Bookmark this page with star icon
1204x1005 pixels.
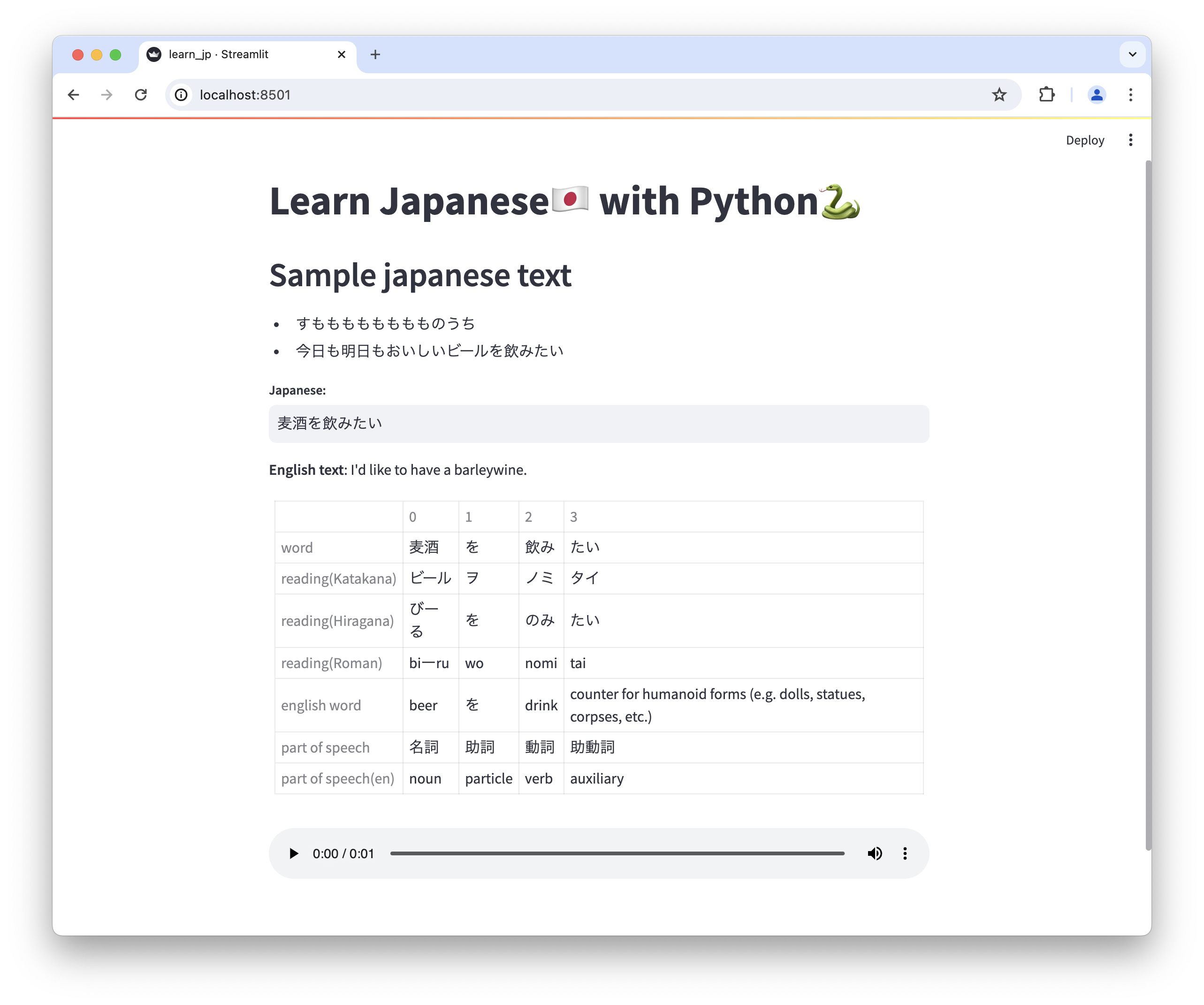click(999, 95)
